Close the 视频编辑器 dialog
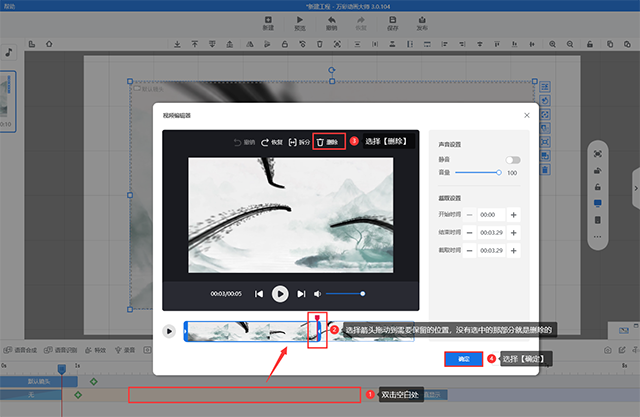Image resolution: width=640 pixels, height=417 pixels. click(526, 115)
